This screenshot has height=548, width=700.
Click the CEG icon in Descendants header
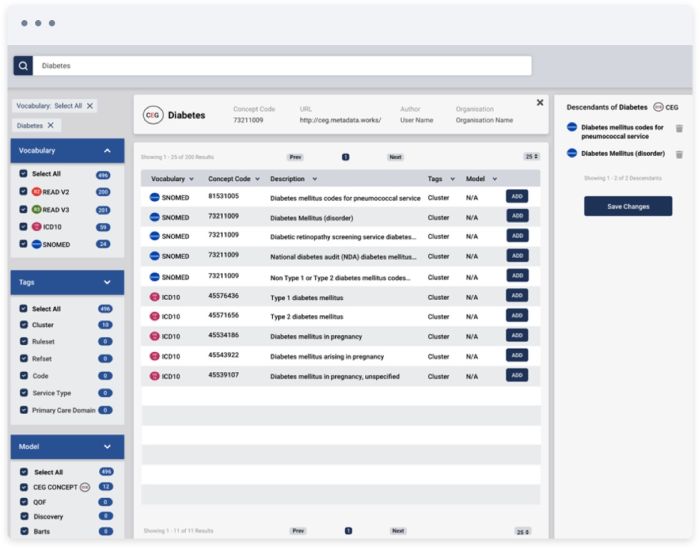point(658,107)
